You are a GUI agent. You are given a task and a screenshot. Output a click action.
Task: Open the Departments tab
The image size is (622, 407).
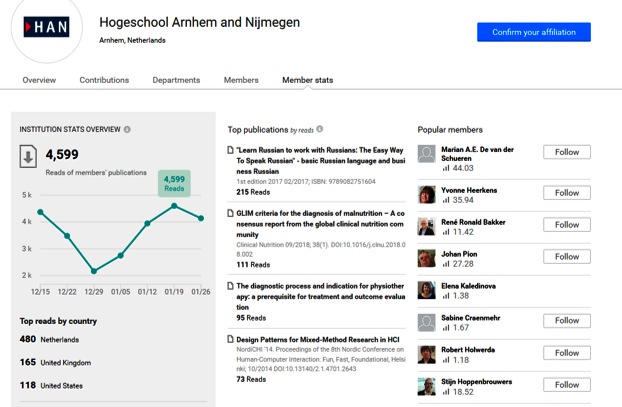click(x=176, y=80)
